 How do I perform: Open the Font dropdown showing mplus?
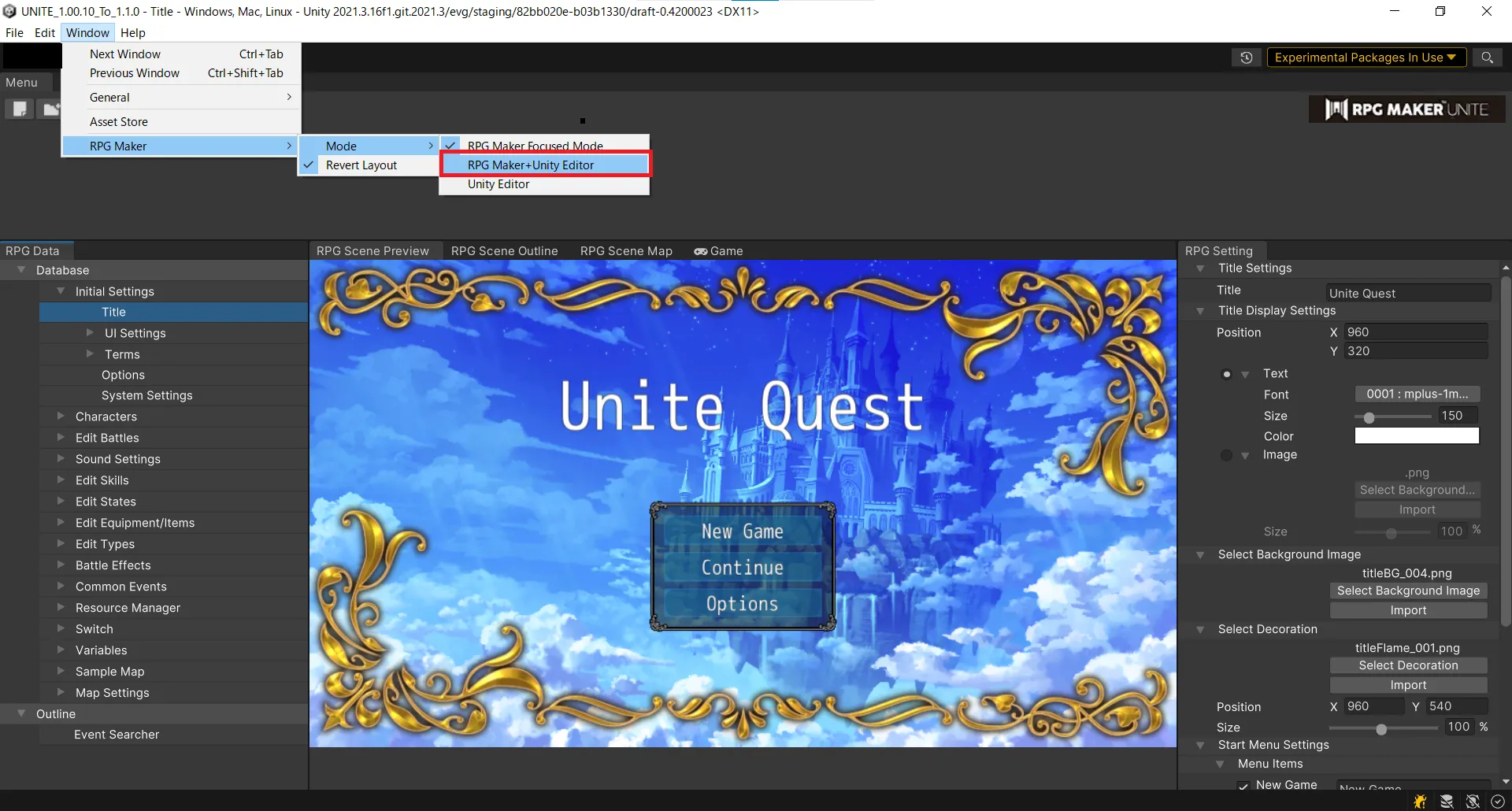click(x=1417, y=394)
